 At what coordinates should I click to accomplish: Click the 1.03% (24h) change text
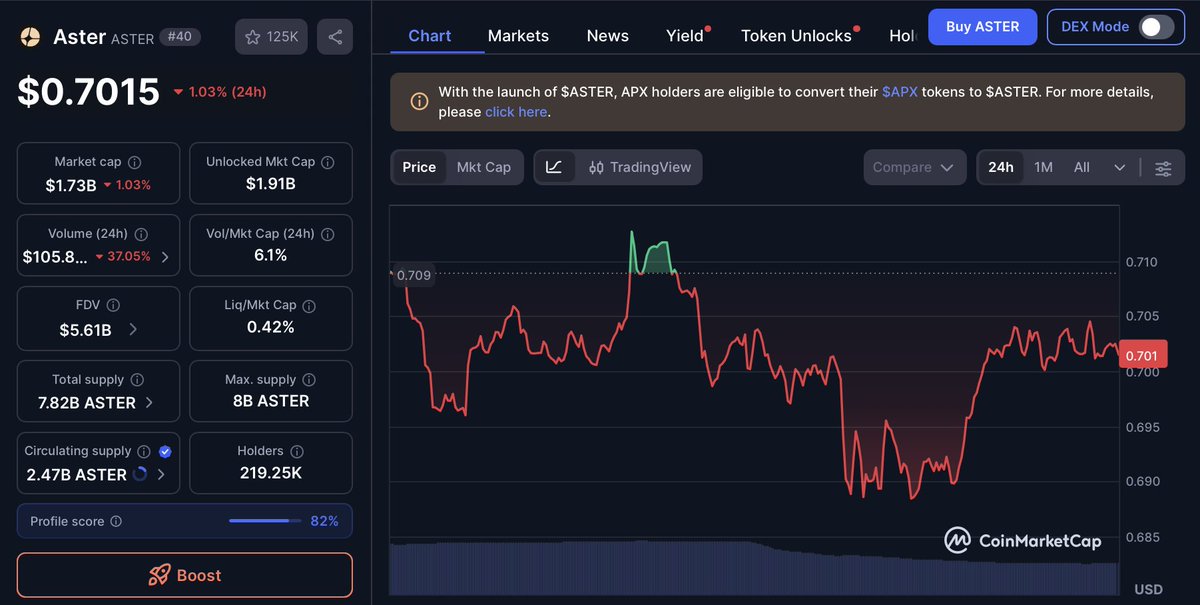pos(226,92)
